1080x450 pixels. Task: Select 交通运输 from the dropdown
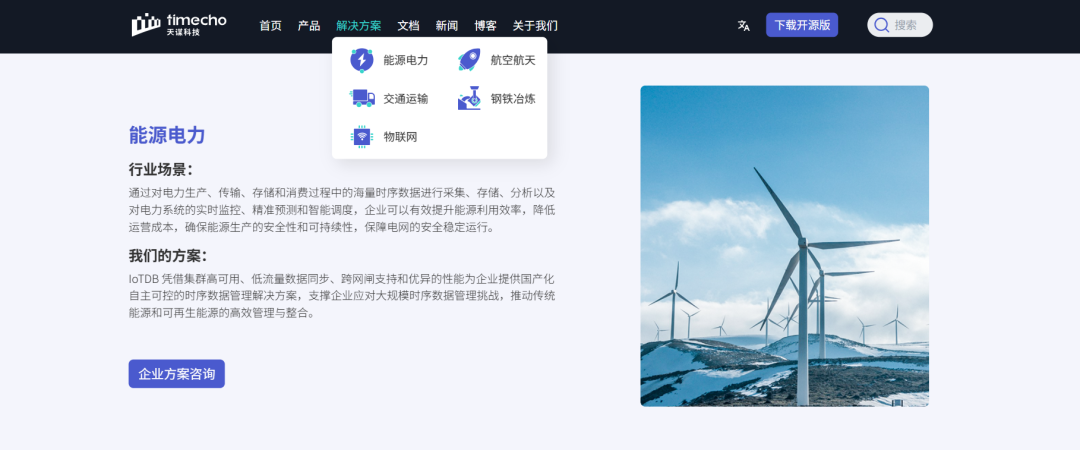406,99
